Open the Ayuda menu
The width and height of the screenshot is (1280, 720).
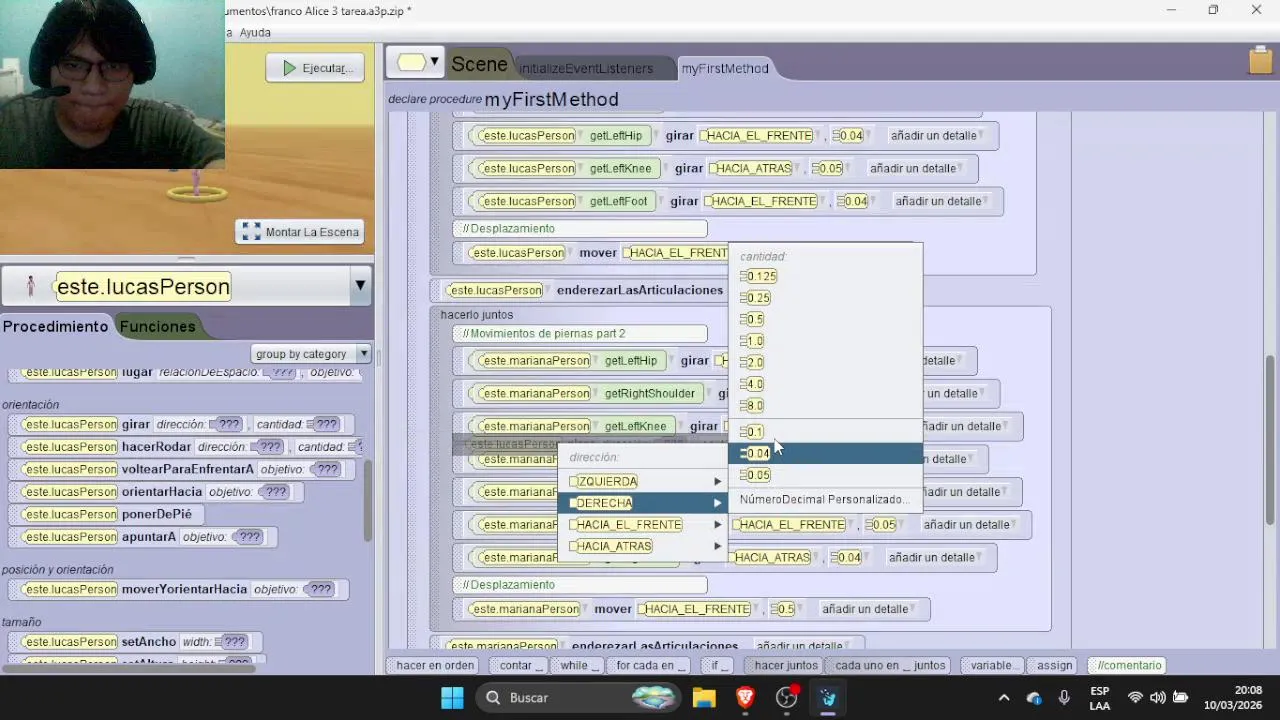[255, 33]
